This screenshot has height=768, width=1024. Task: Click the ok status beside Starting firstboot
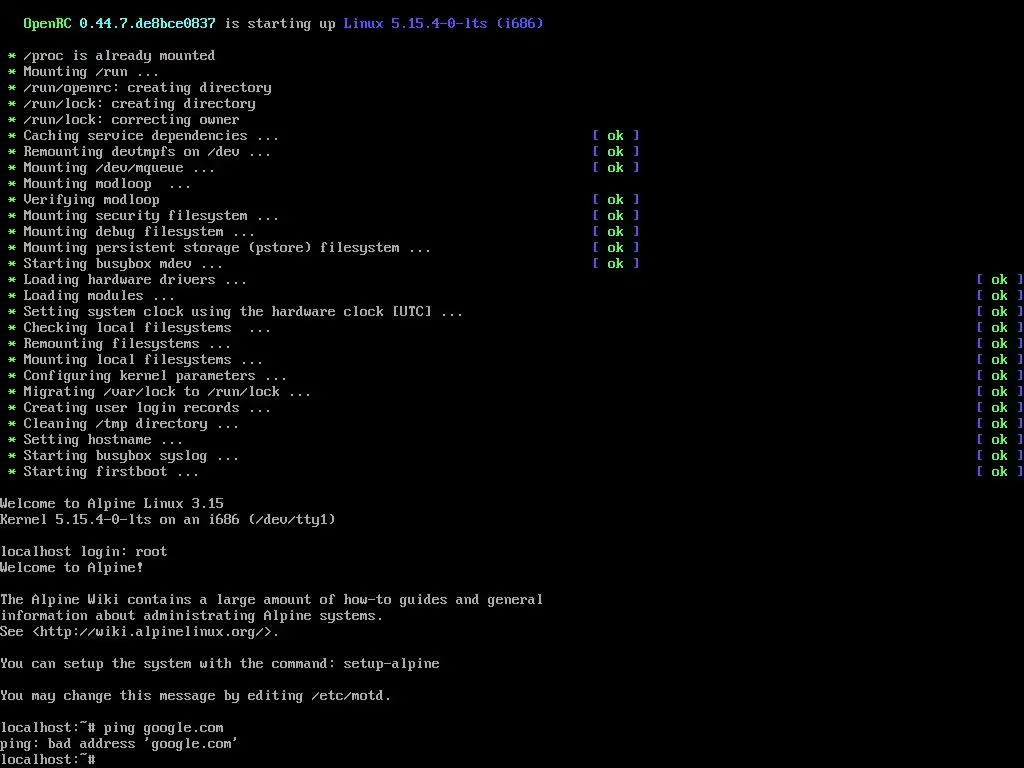click(1000, 472)
